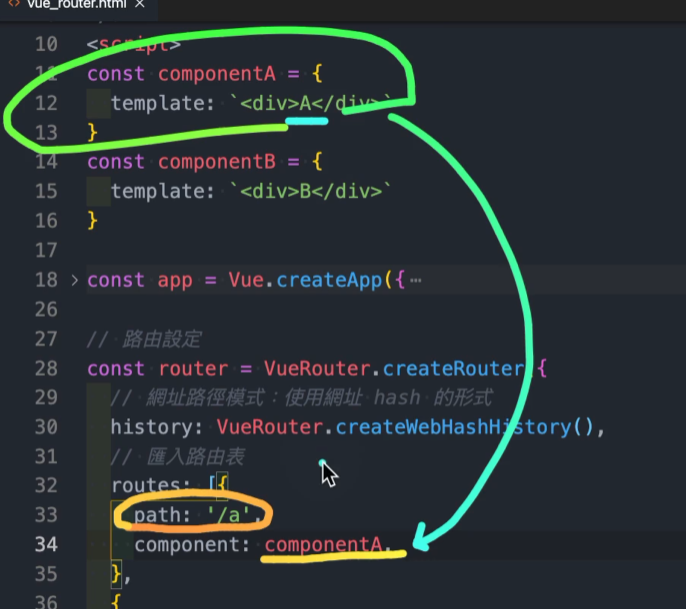Viewport: 686px width, 609px height.
Task: Click 'template:' on line 15
Action: click(x=162, y=192)
